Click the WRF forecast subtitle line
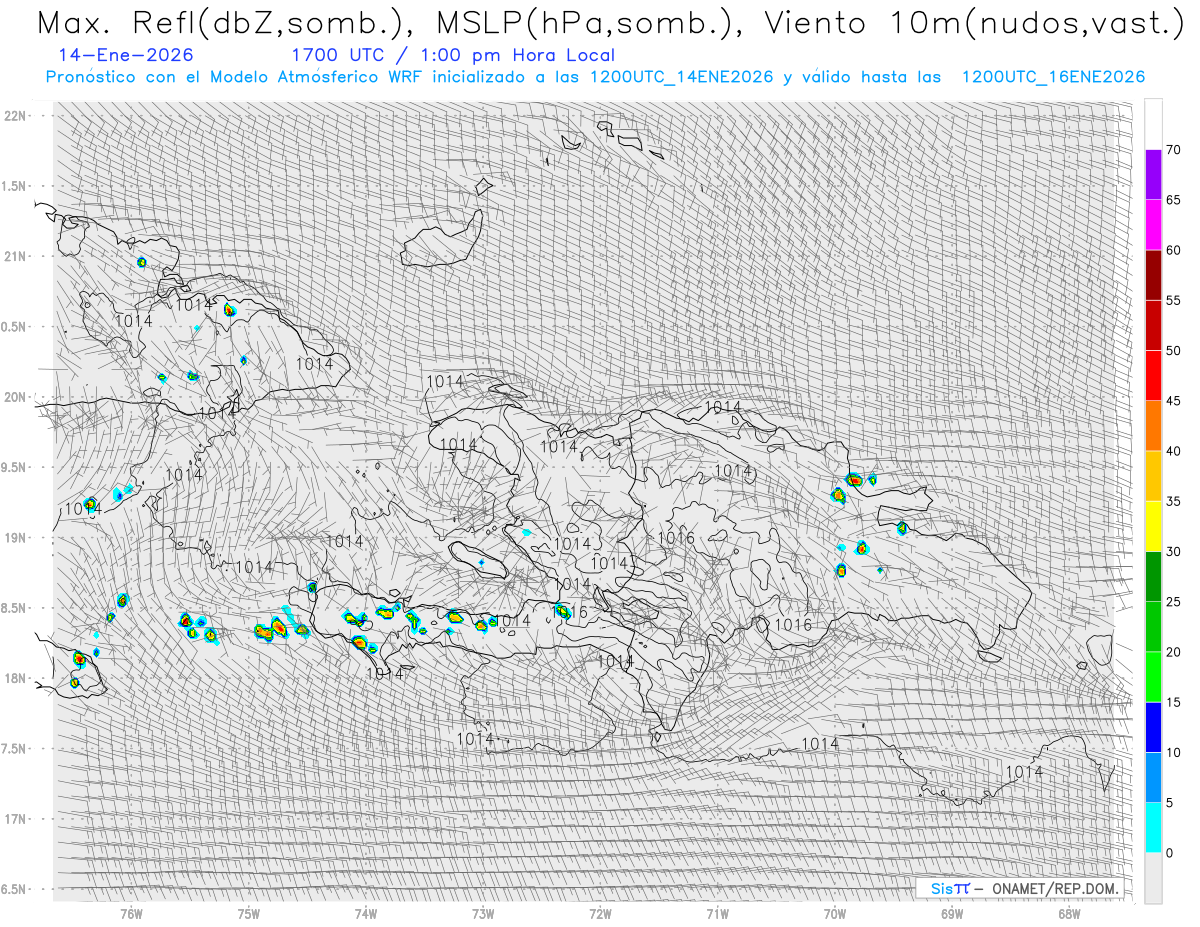This screenshot has width=1200, height=927. [x=595, y=77]
